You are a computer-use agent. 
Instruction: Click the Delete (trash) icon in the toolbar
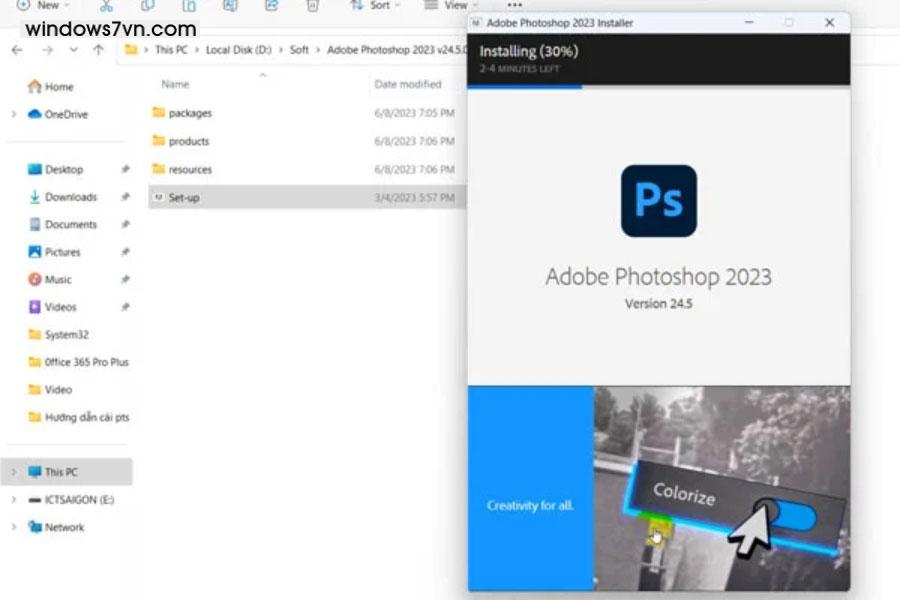coord(312,7)
